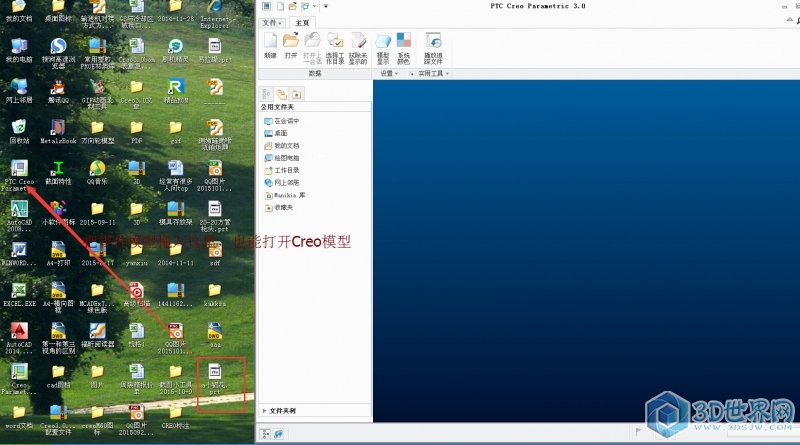
Task: Click new file icon in quick access toolbar
Action: (x=280, y=7)
